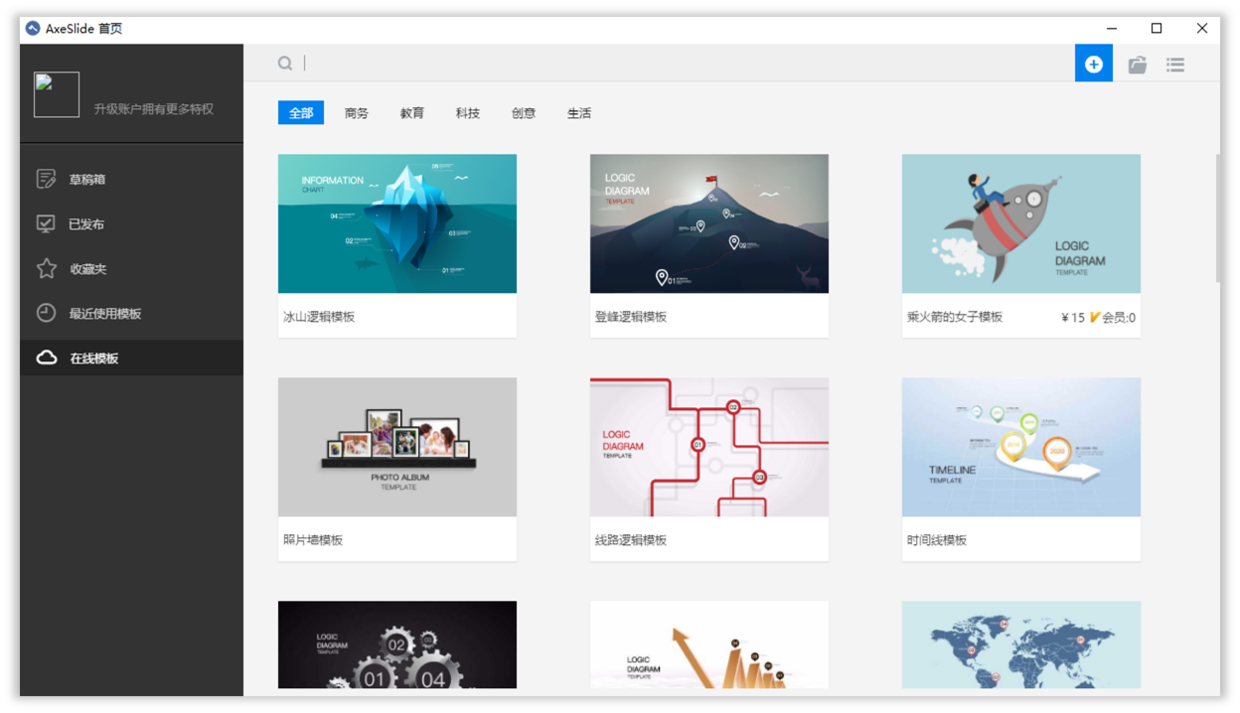Open the 冰山逻辑模板 iceberg thumbnail
1240x713 pixels.
point(397,224)
